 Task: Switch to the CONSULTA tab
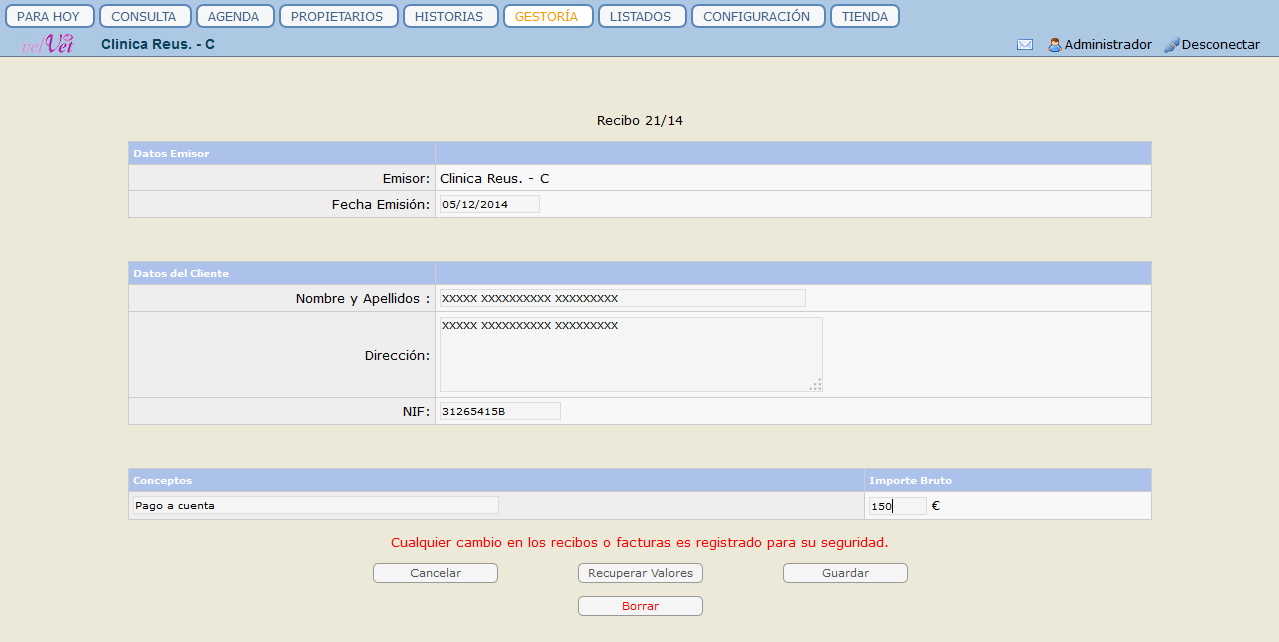(144, 17)
